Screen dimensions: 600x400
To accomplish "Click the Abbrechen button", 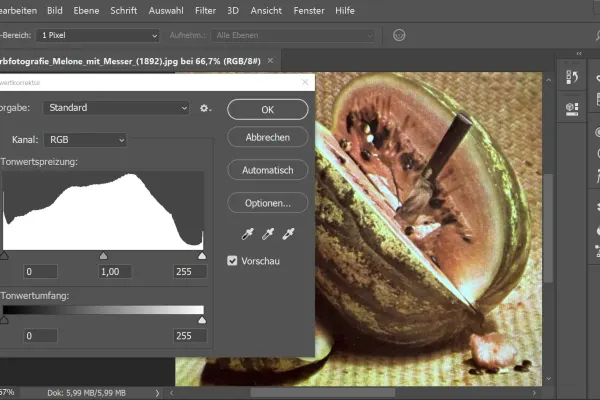I will coord(267,137).
